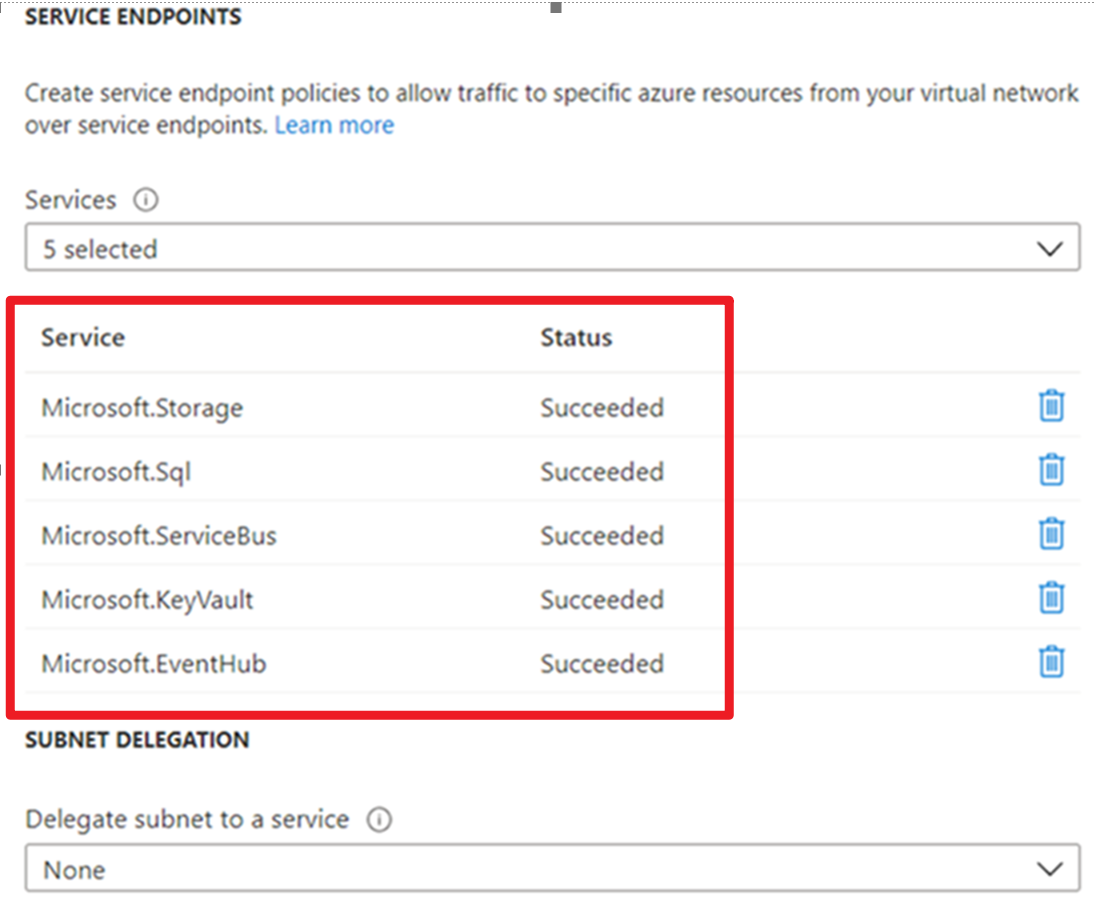The image size is (1095, 906).
Task: Select the Microsoft.Sql service name
Action: point(116,472)
